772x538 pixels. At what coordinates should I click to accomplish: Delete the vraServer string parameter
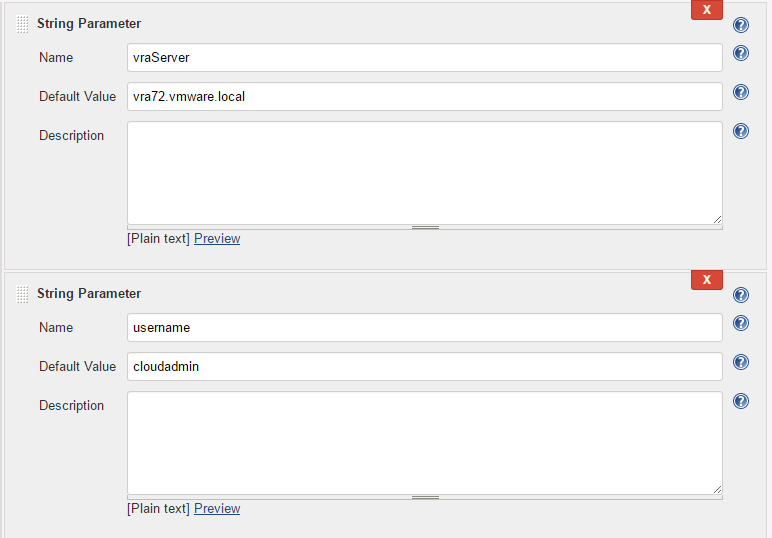(x=706, y=9)
